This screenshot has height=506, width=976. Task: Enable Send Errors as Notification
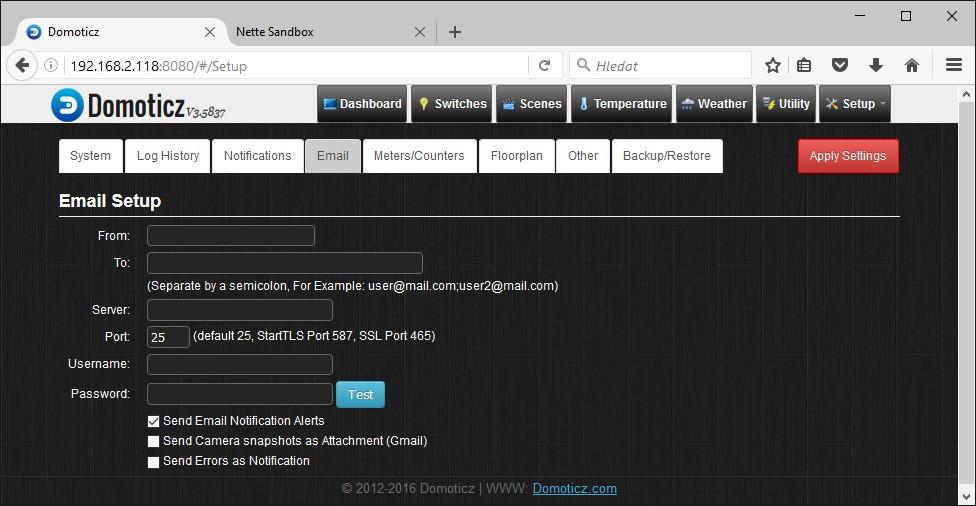(153, 462)
